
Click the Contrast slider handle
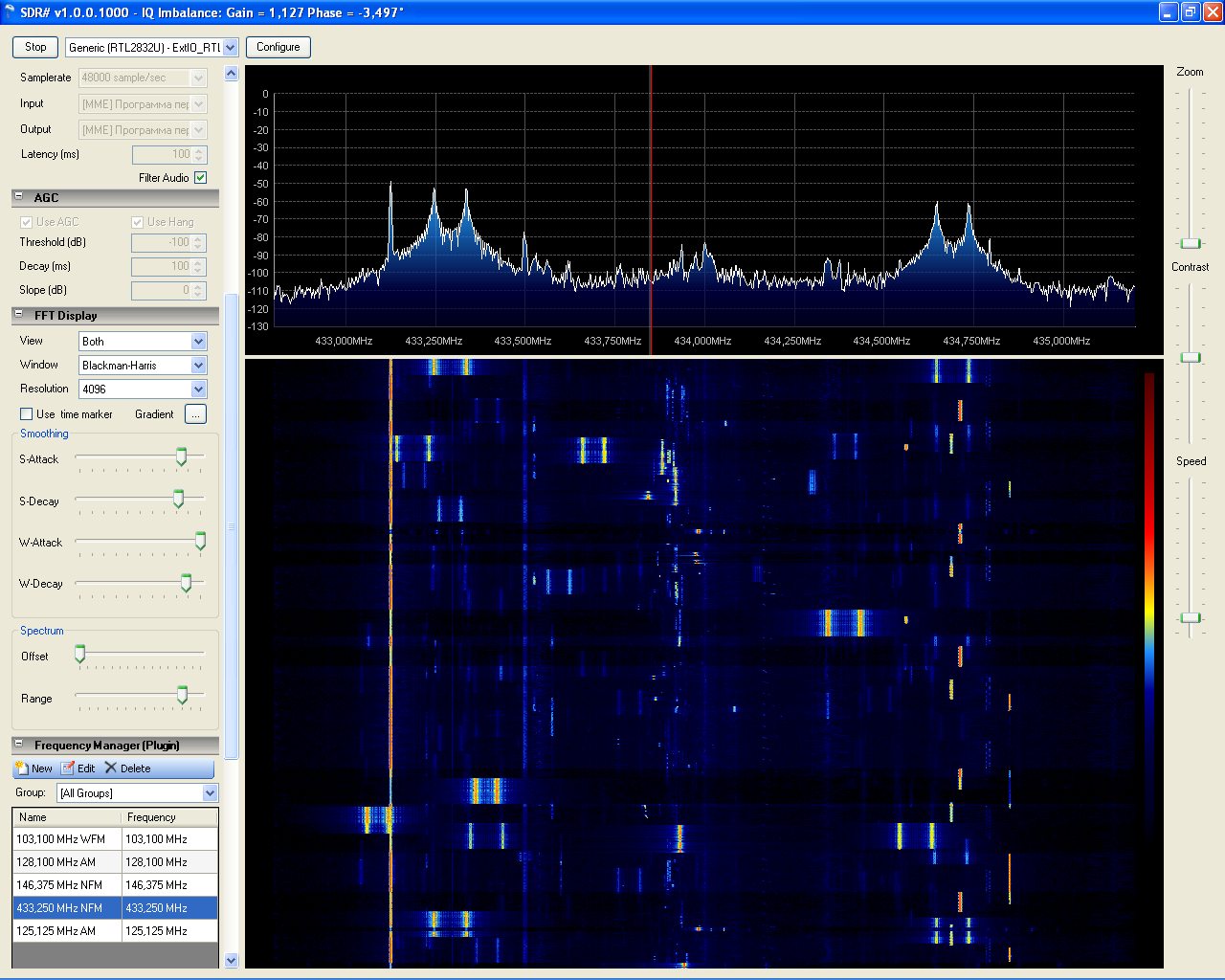point(1191,357)
